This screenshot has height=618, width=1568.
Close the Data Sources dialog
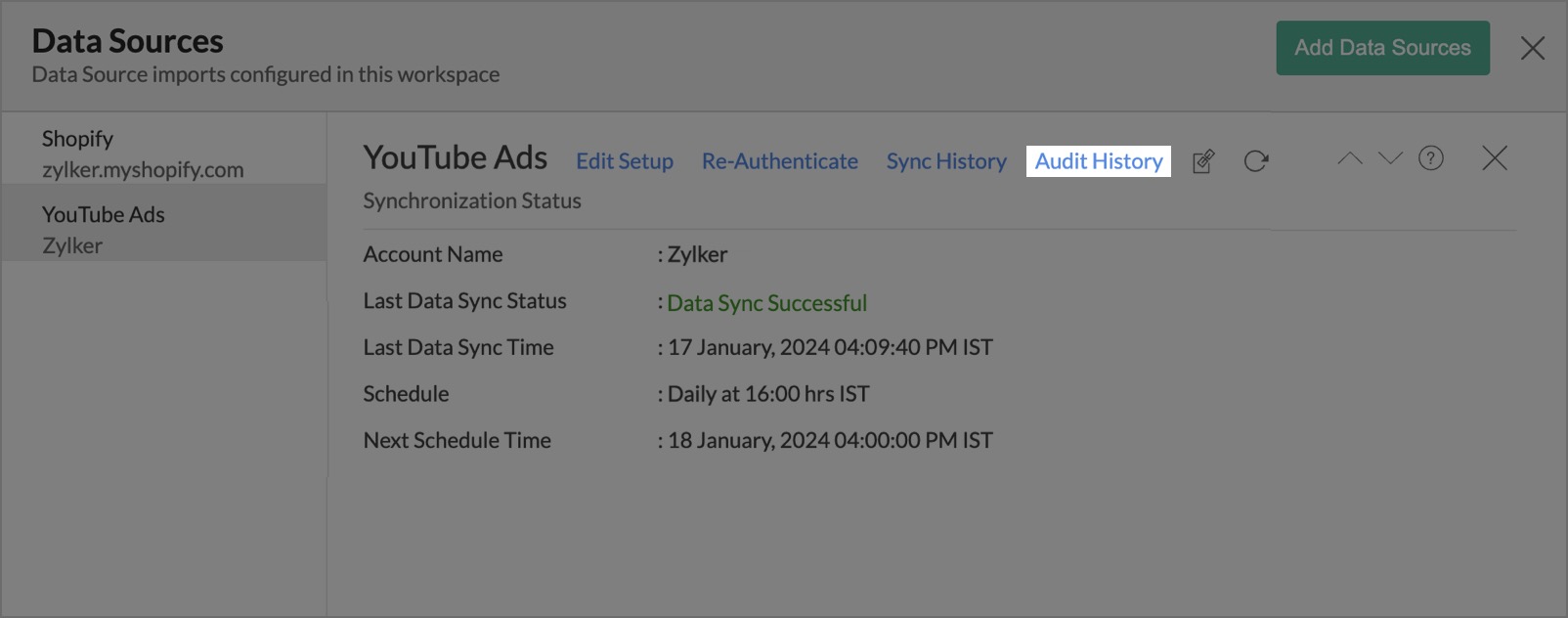1533,48
